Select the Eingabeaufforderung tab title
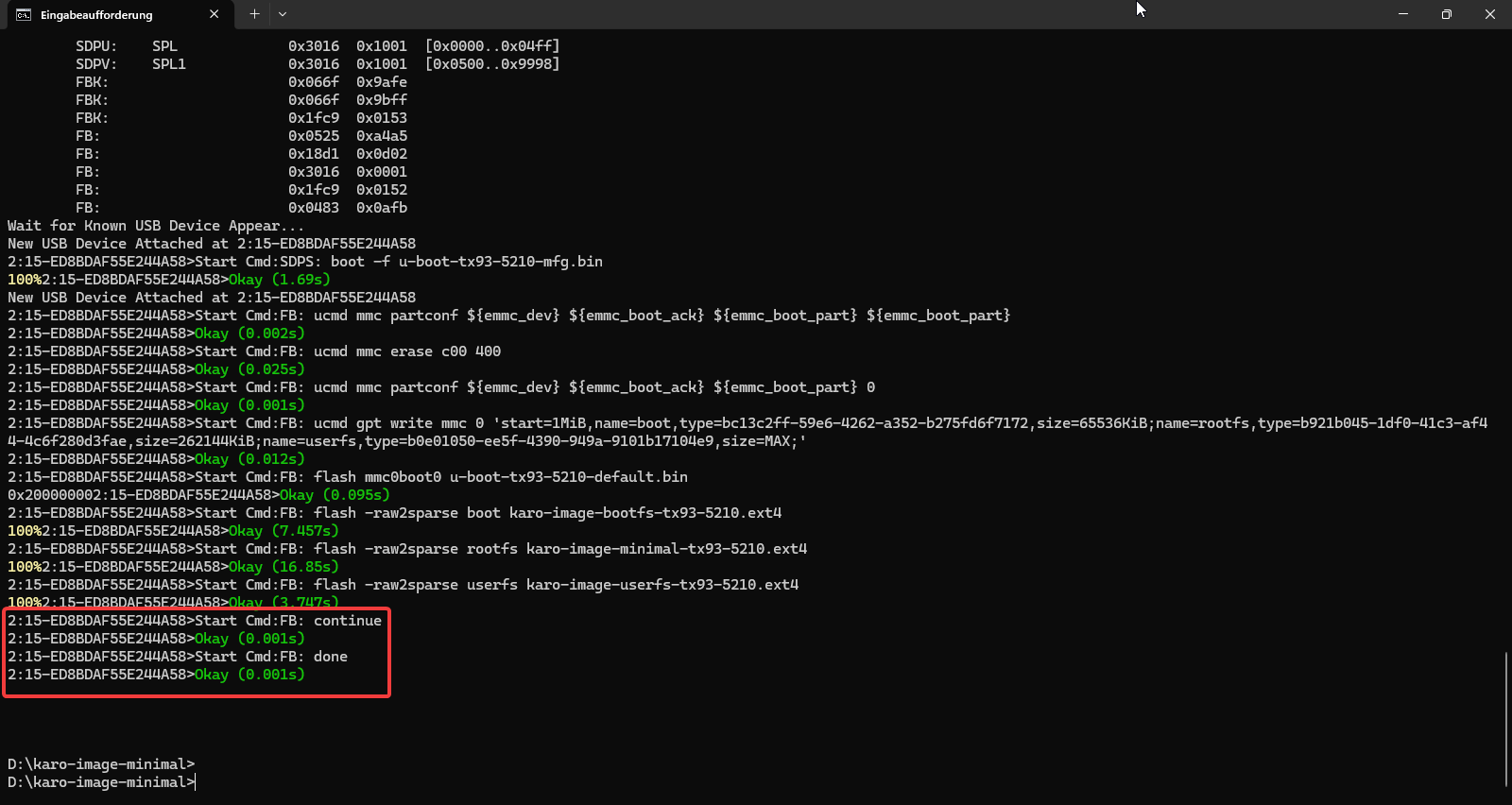Image resolution: width=1512 pixels, height=805 pixels. point(96,15)
